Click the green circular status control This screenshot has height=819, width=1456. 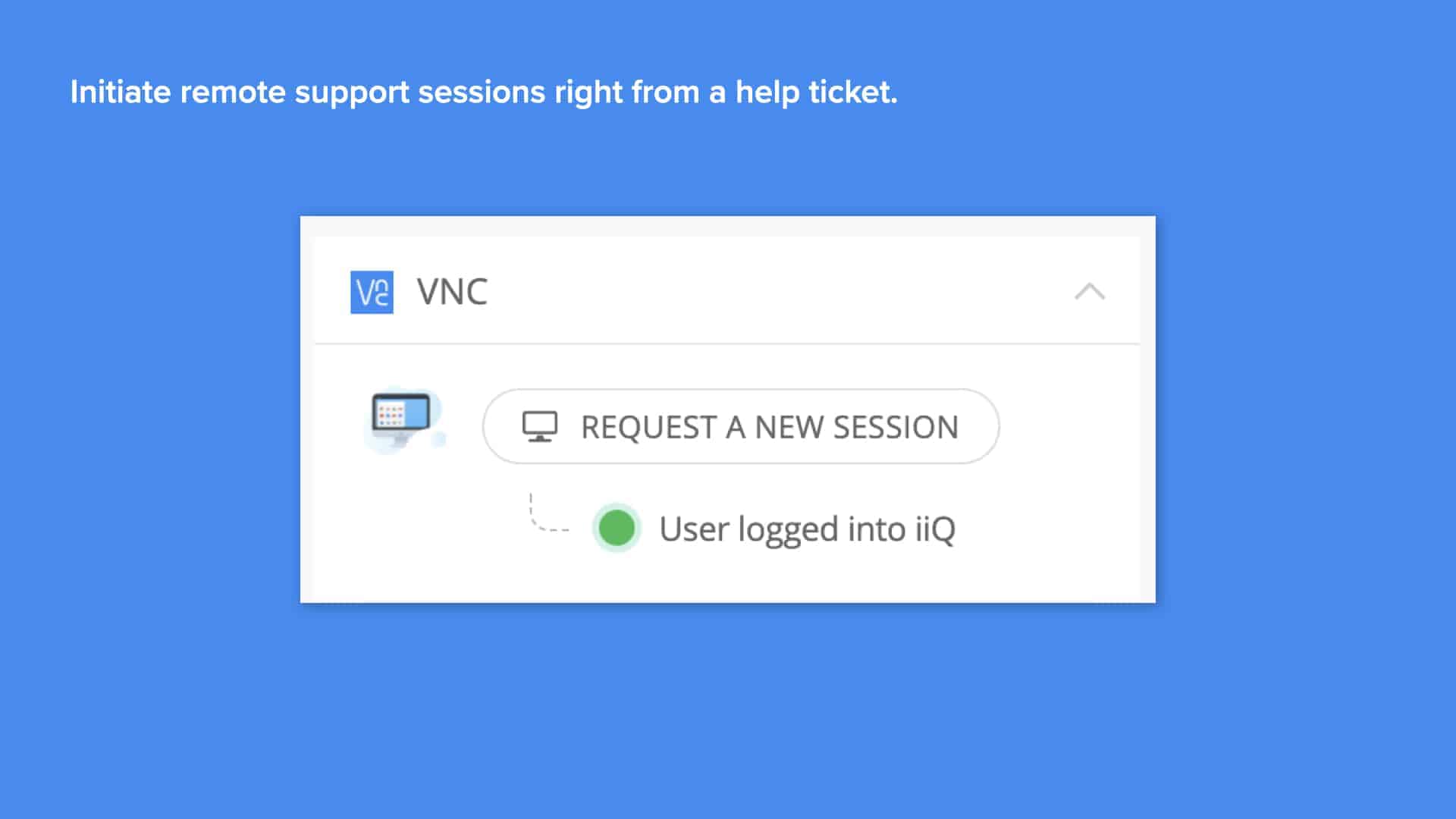coord(617,527)
